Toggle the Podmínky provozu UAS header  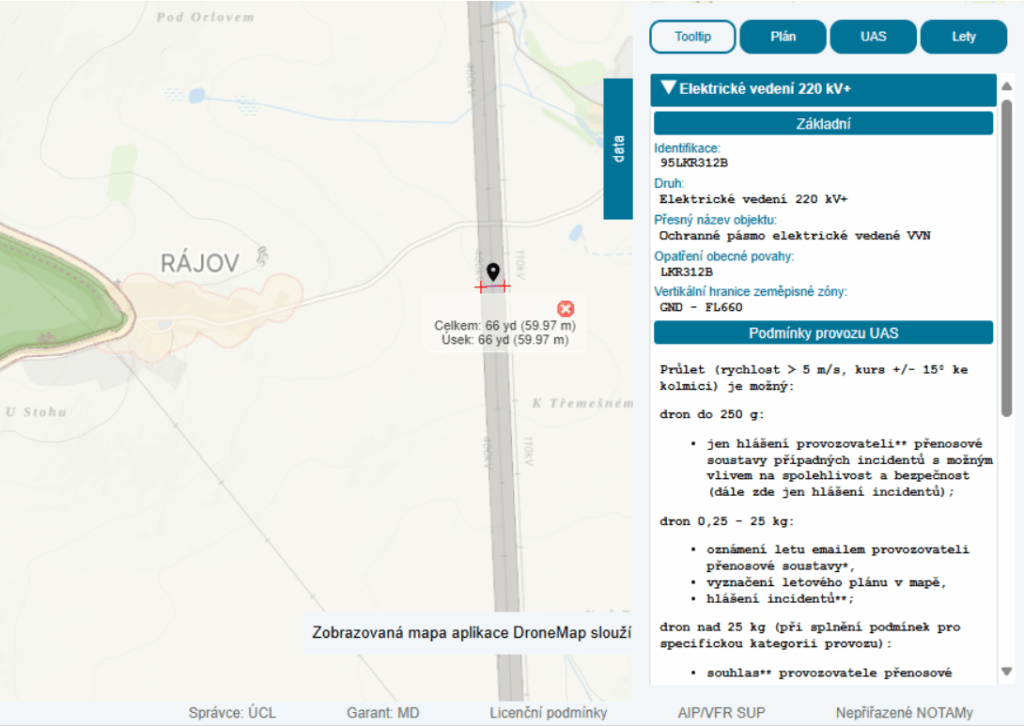(822, 333)
